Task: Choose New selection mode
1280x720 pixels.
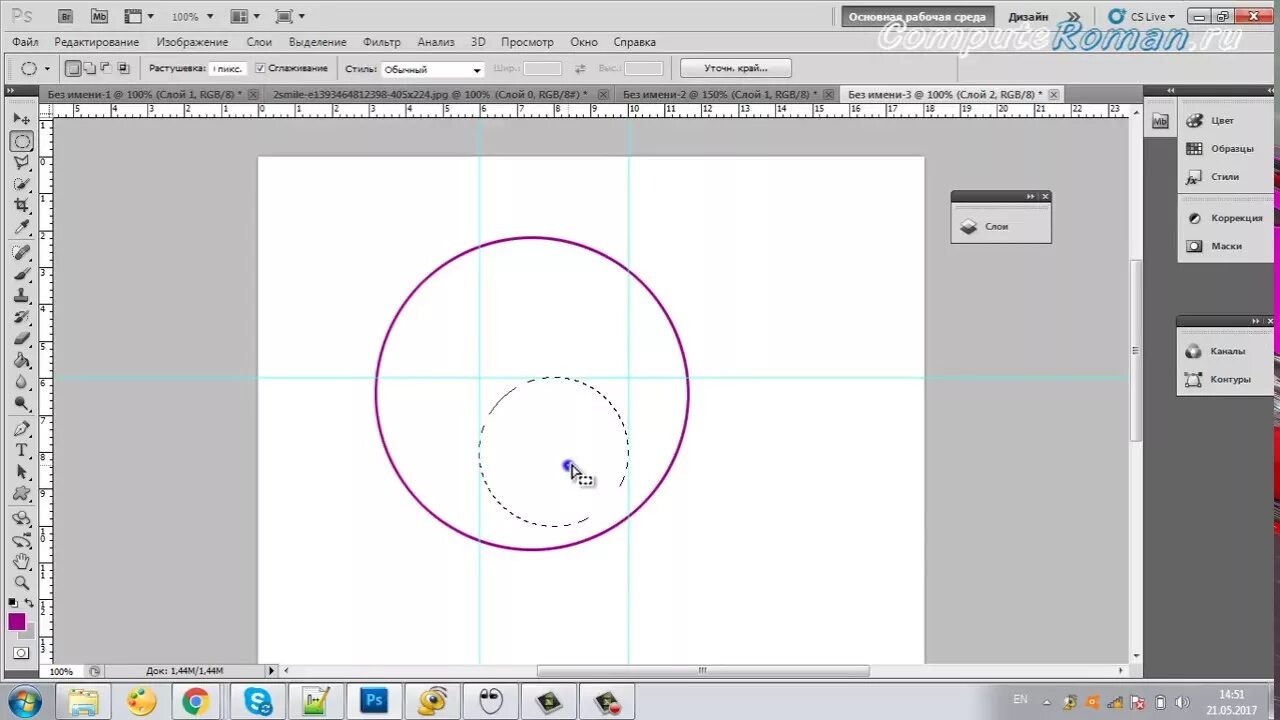Action: click(73, 68)
